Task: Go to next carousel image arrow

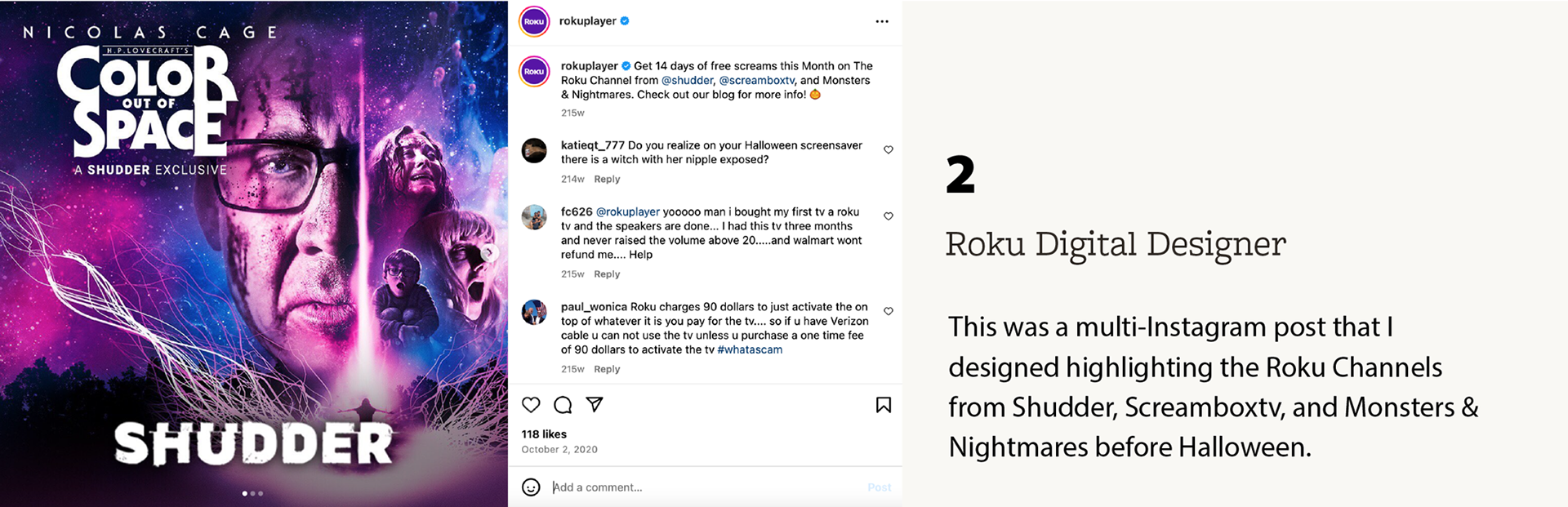Action: [x=489, y=253]
